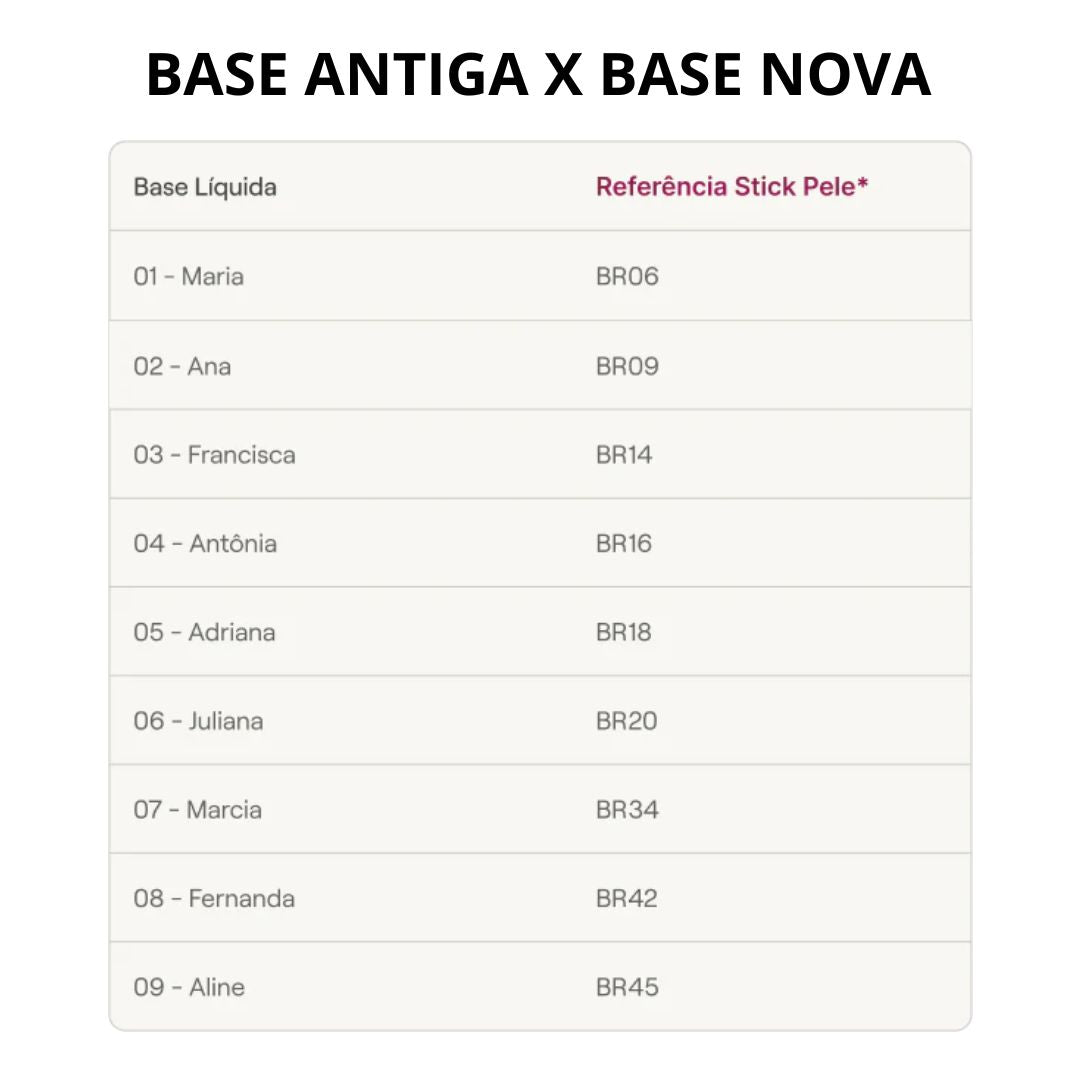The width and height of the screenshot is (1080, 1080).
Task: Choose the 08 - Fernanda entry
Action: pos(214,898)
